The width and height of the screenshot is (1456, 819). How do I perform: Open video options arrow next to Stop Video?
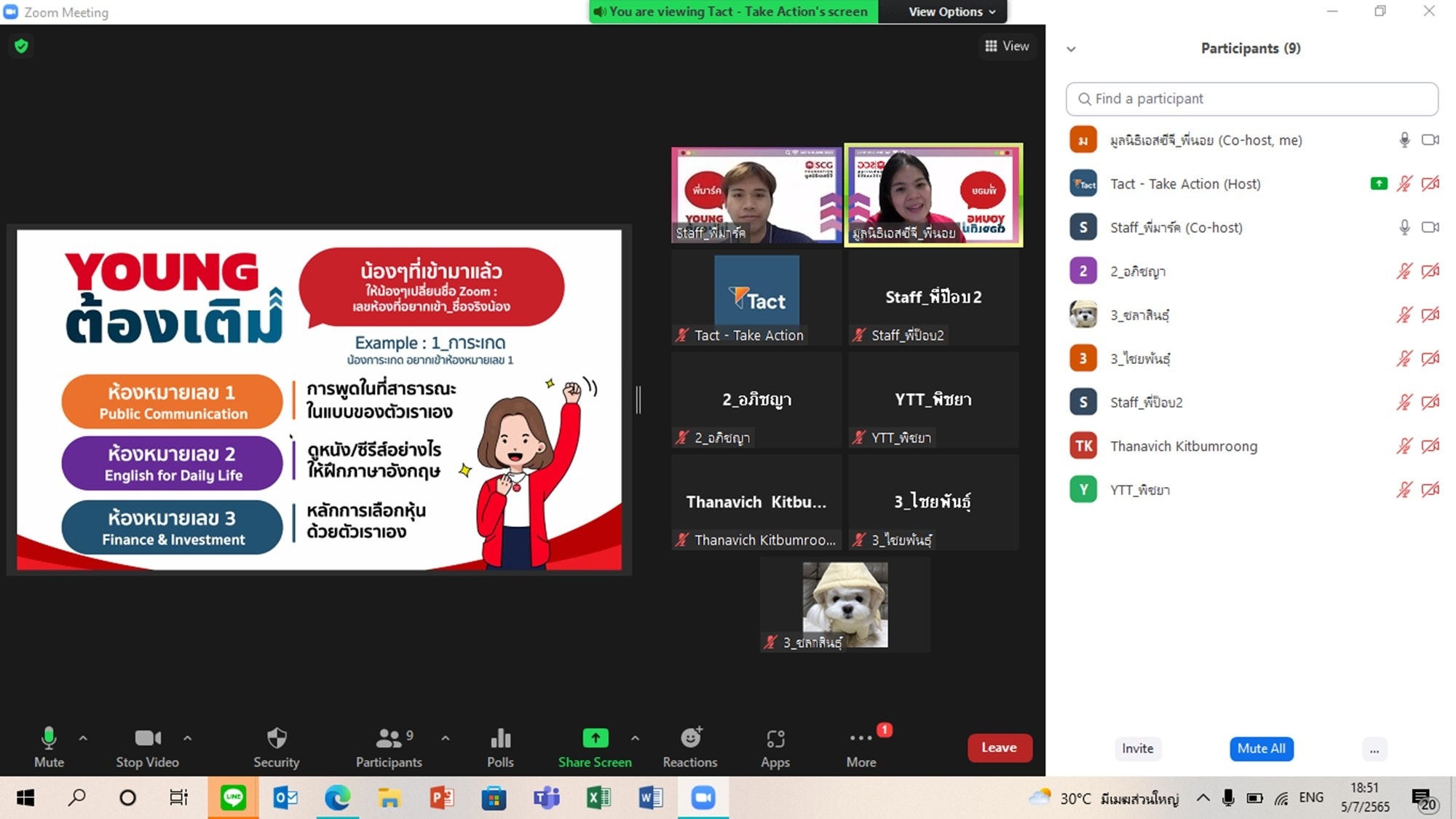point(188,738)
